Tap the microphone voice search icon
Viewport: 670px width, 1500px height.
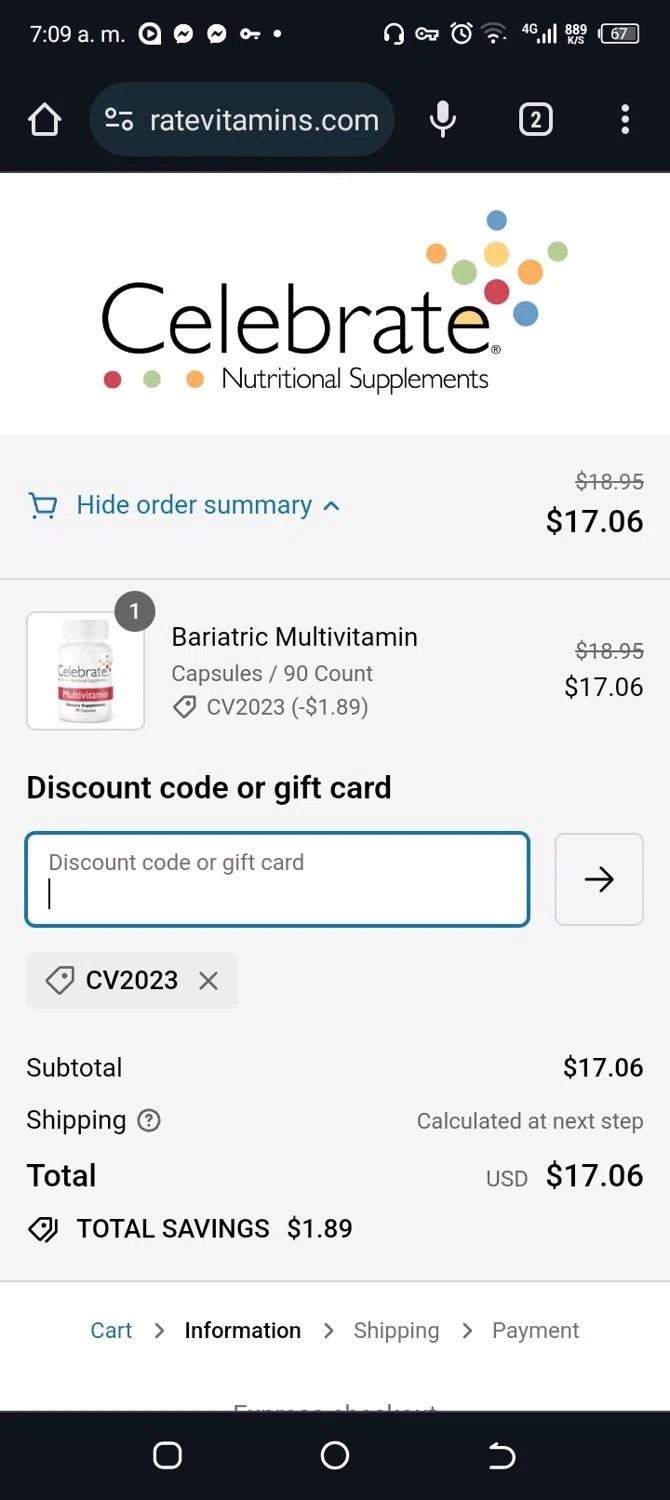tap(442, 120)
